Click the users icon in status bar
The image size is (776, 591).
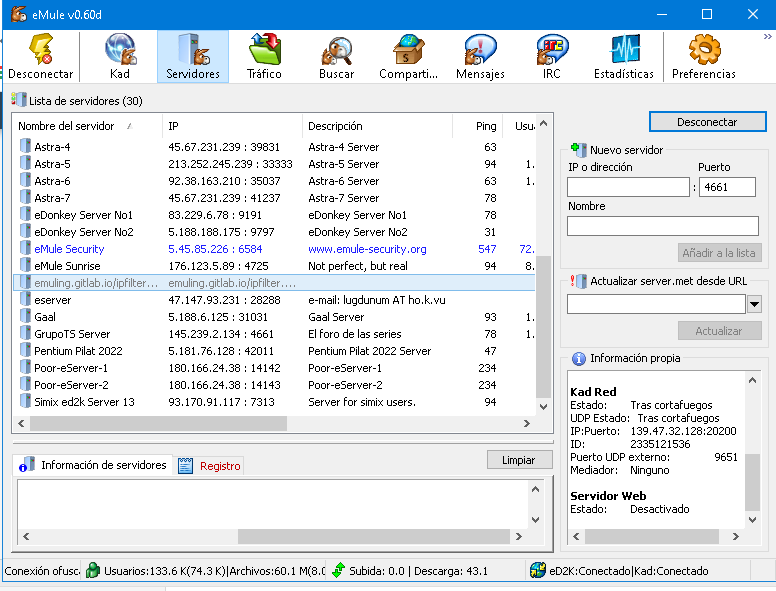pyautogui.click(x=93, y=570)
